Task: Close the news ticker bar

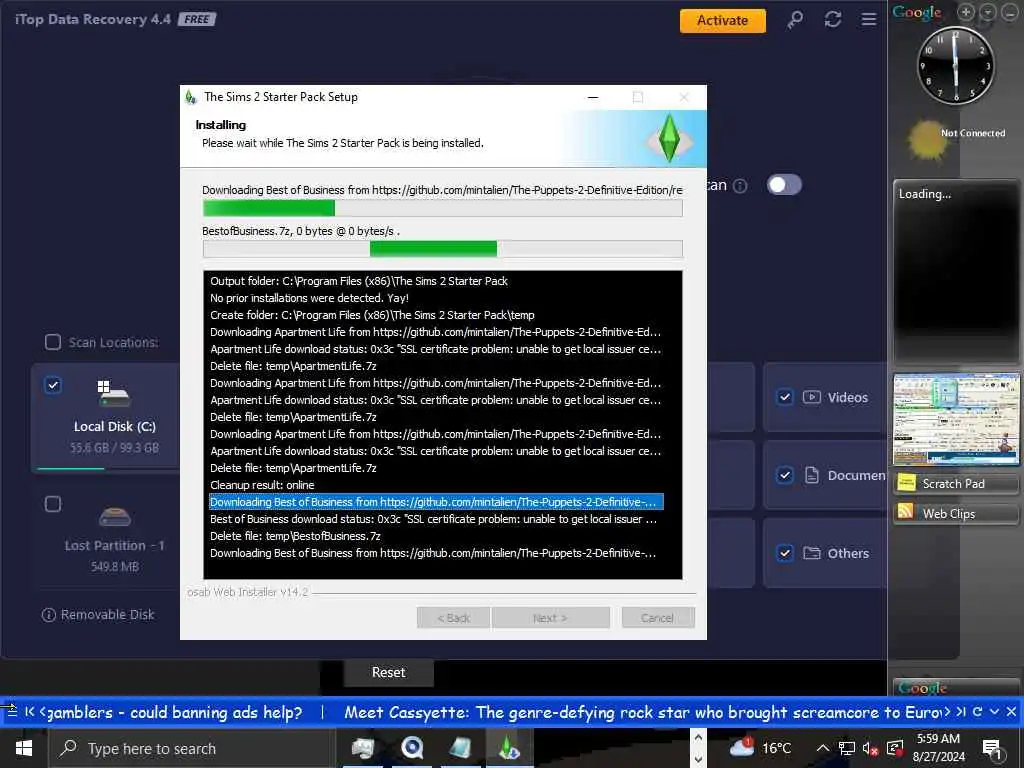Action: [x=1012, y=712]
